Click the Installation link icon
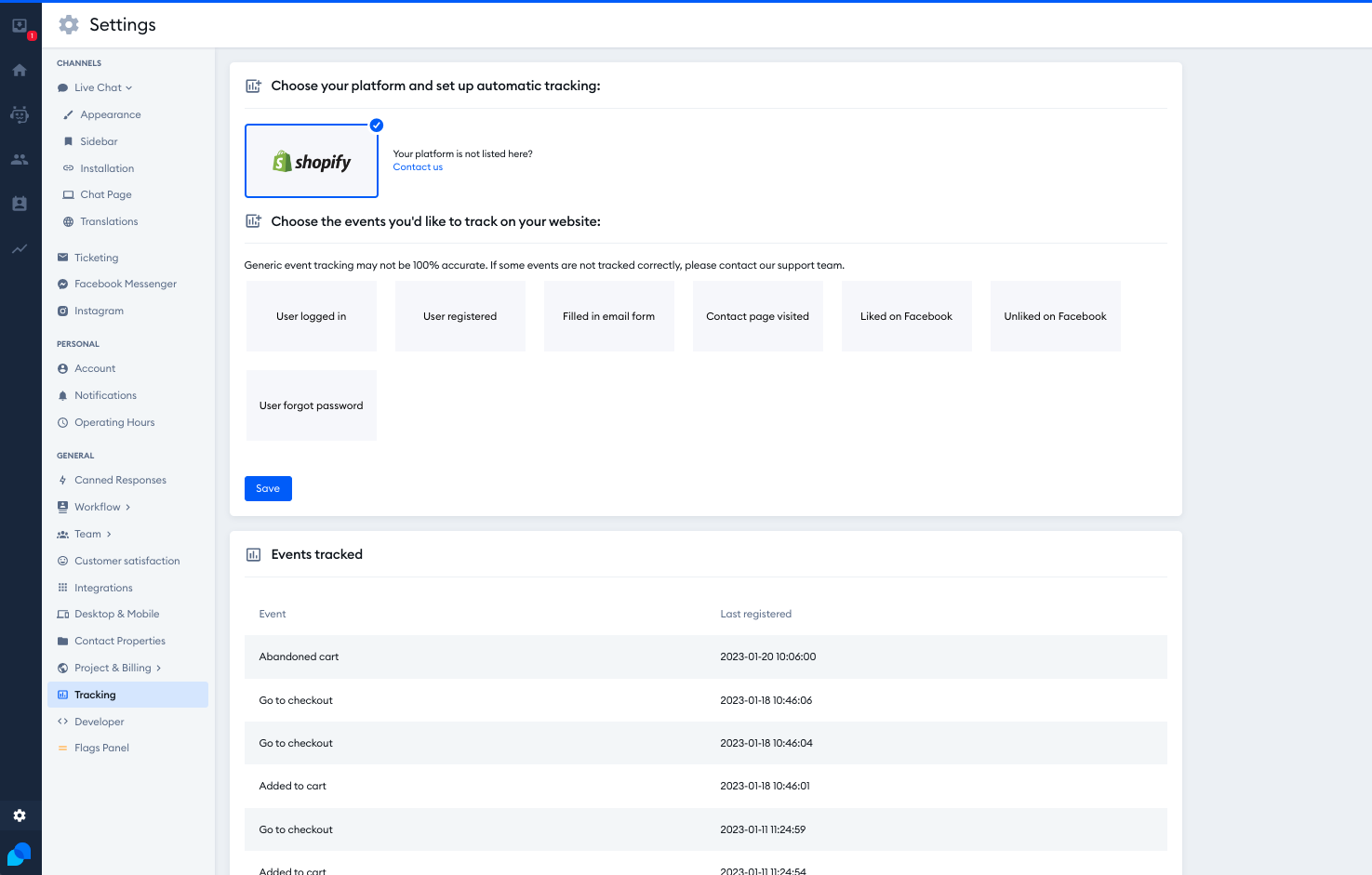Screen dimensions: 1372x875 [68, 168]
